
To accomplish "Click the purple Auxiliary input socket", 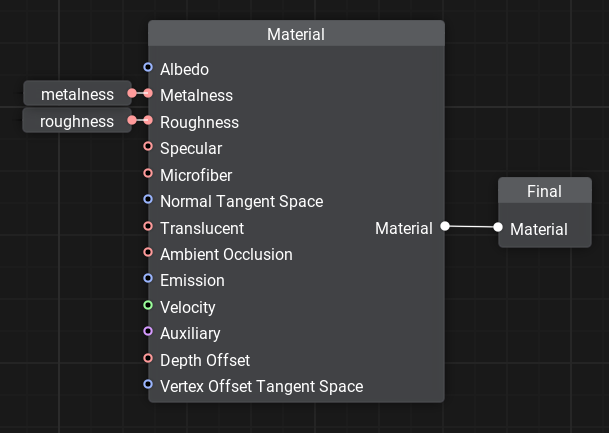I will [x=148, y=332].
